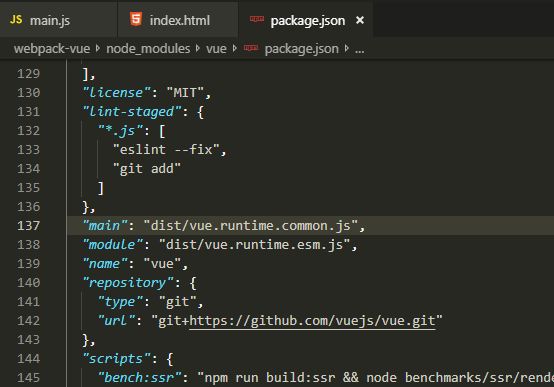554x387 pixels.
Task: Click line number 142
Action: (x=29, y=321)
